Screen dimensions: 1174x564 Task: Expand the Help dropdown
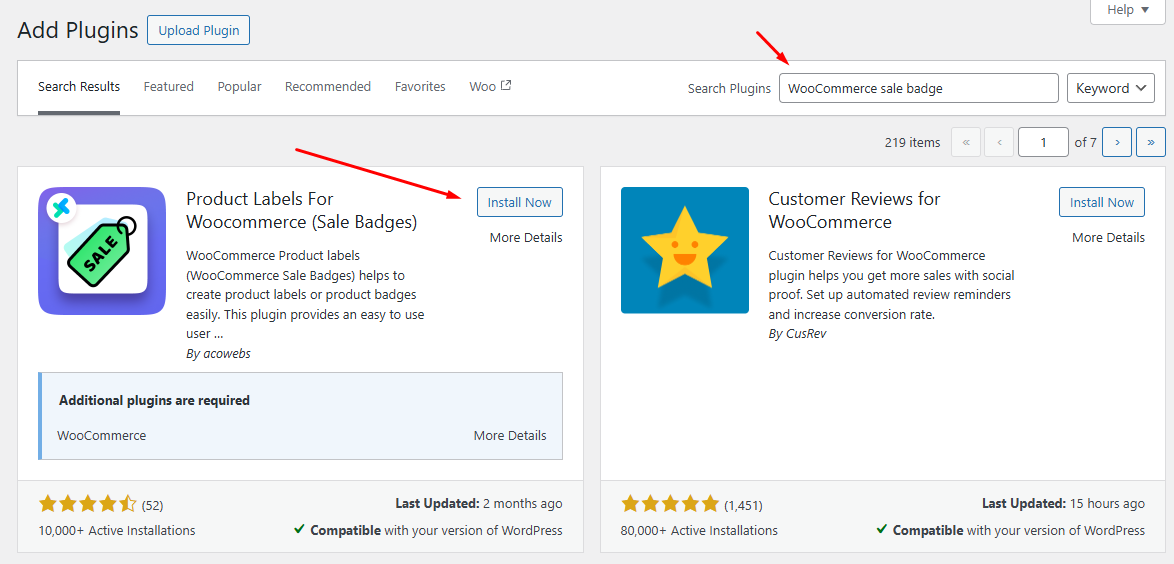[x=1128, y=10]
